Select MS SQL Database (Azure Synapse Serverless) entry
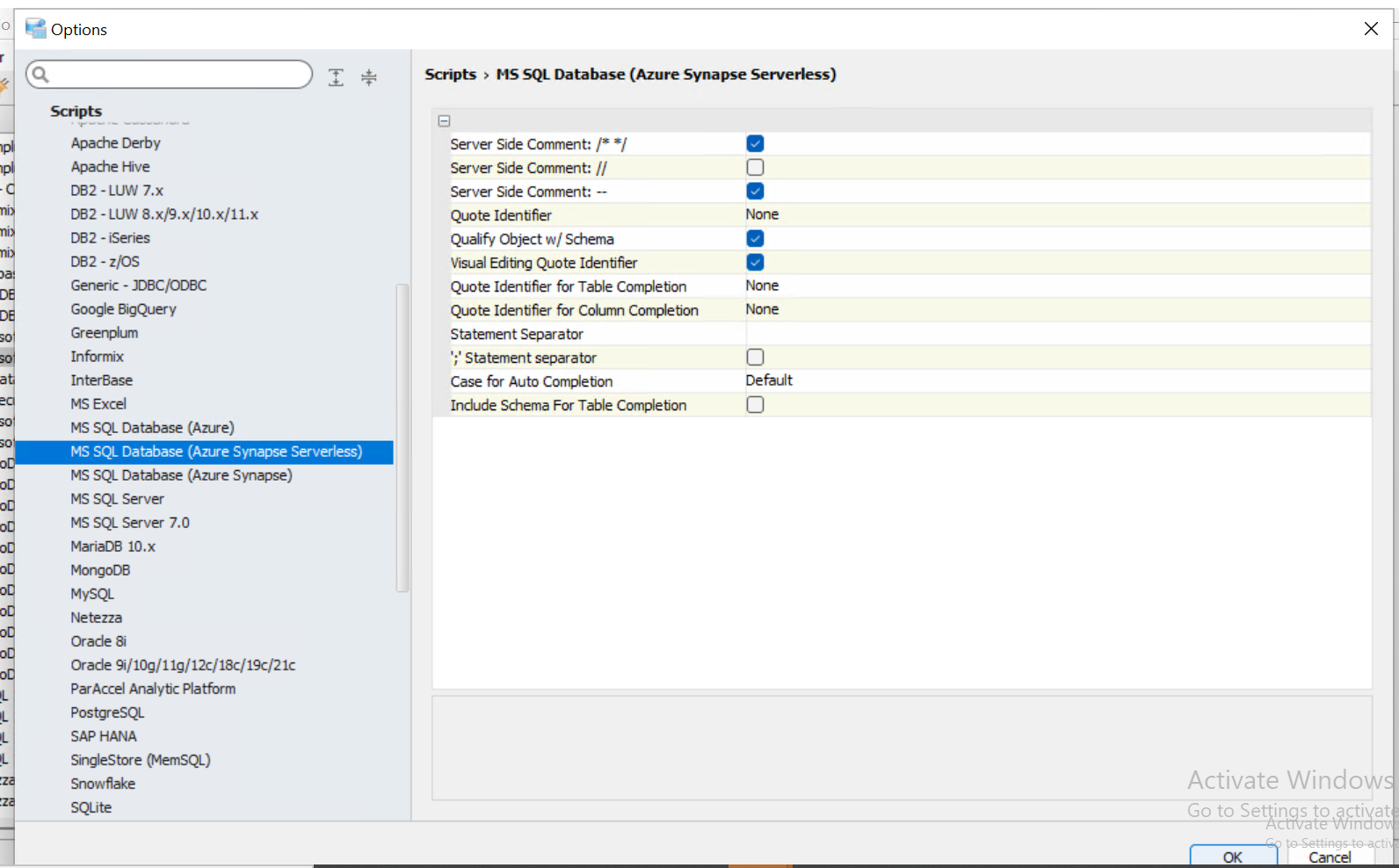Image resolution: width=1399 pixels, height=868 pixels. coord(216,452)
